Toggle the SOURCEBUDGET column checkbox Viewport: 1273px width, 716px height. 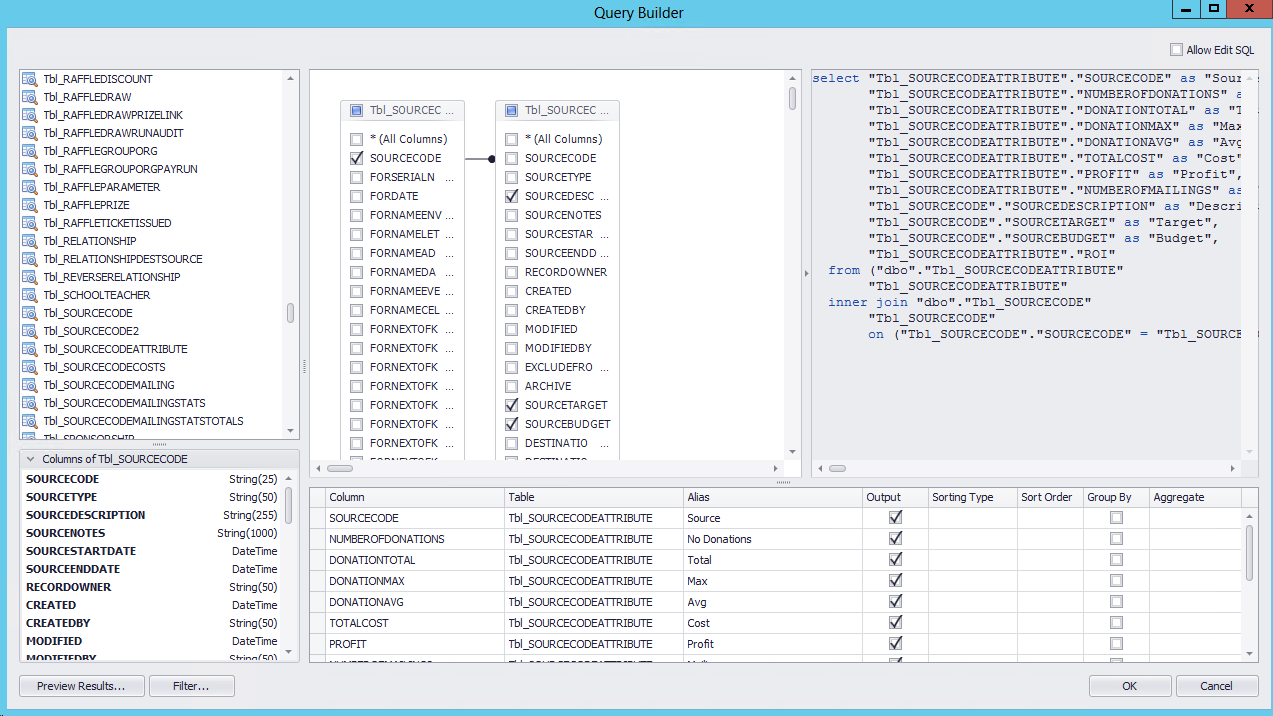(512, 424)
